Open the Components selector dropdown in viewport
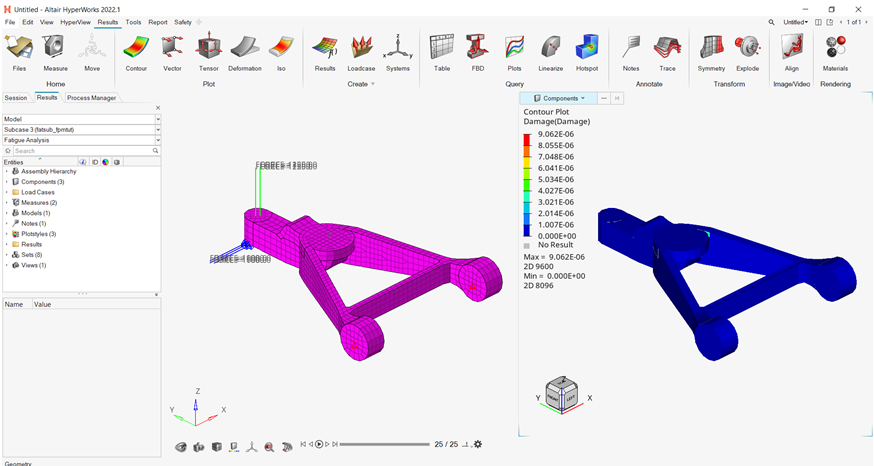The width and height of the screenshot is (874, 466). (x=583, y=98)
